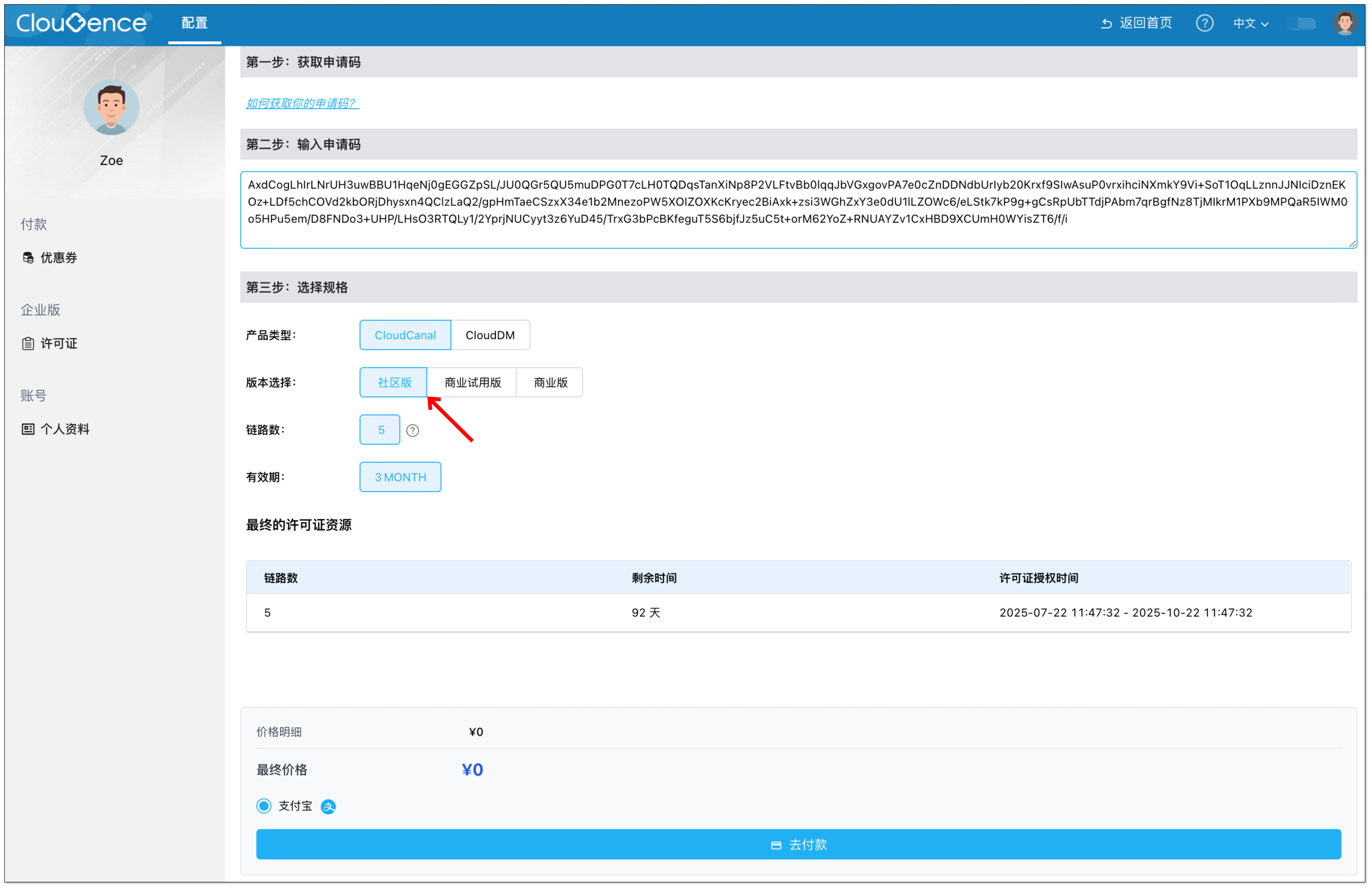
Task: Select 3 MONTH validity period
Action: pyautogui.click(x=401, y=477)
